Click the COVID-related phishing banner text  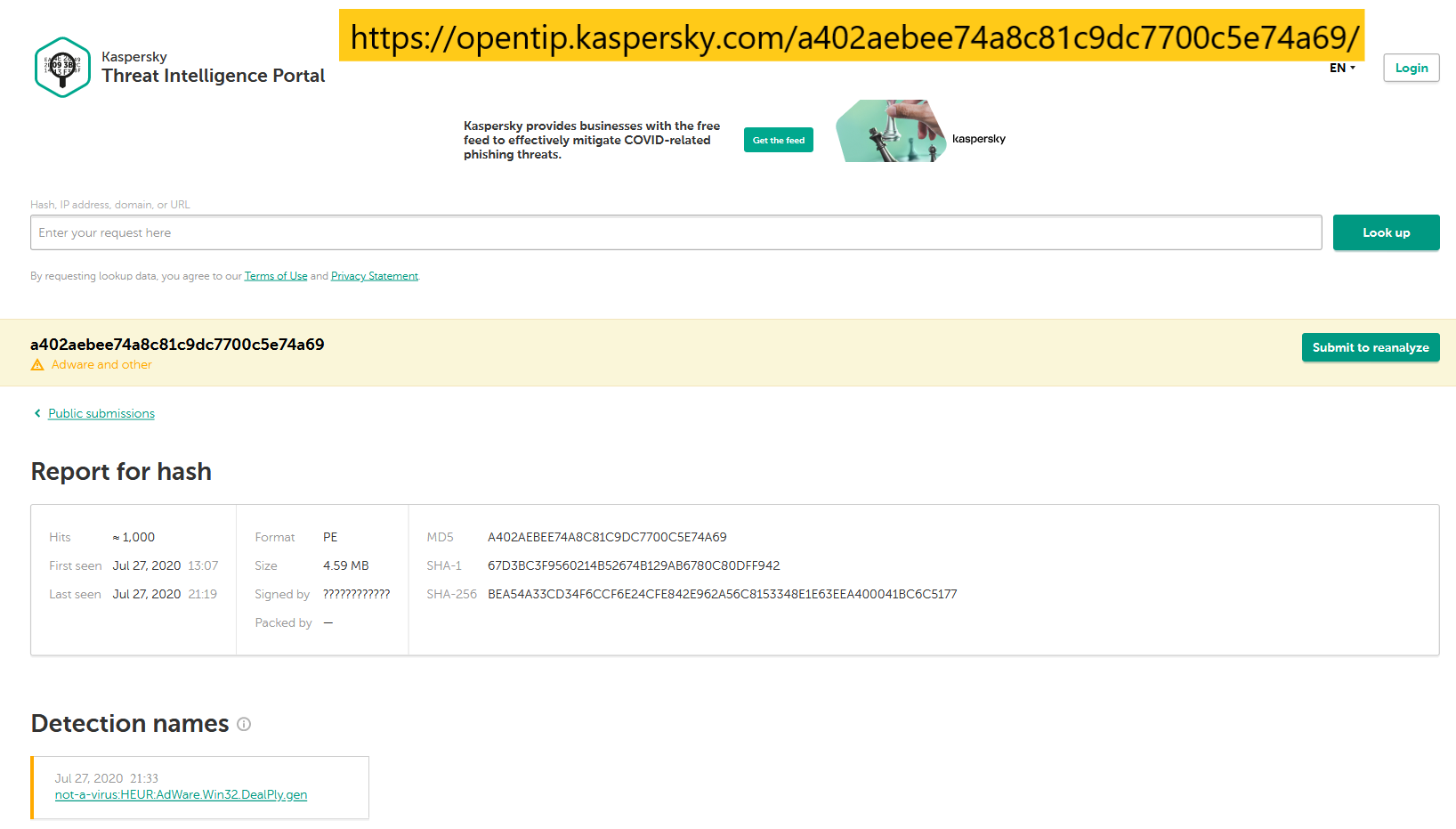coord(592,140)
